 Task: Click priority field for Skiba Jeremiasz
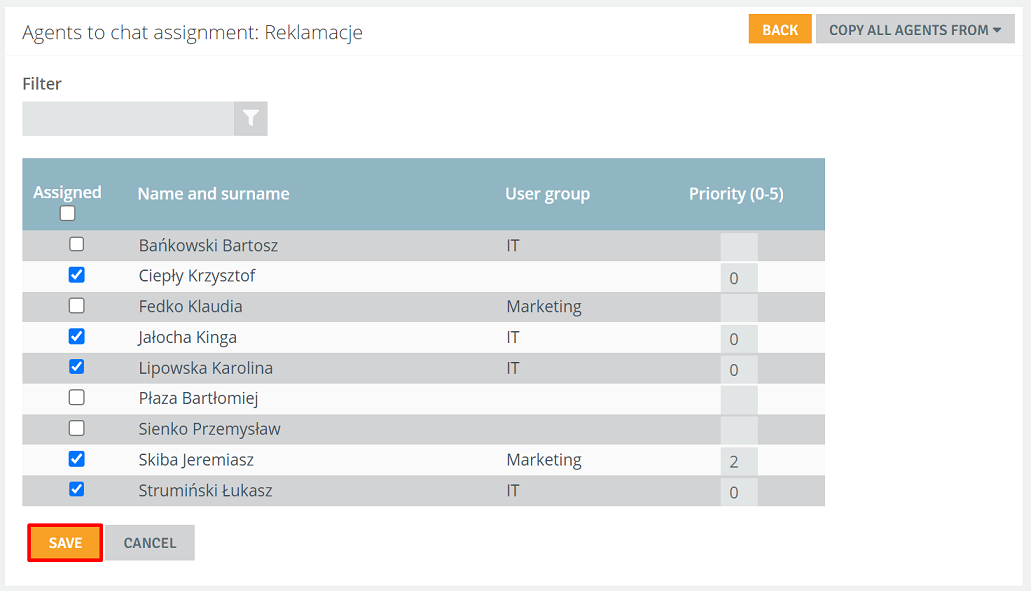tap(739, 461)
